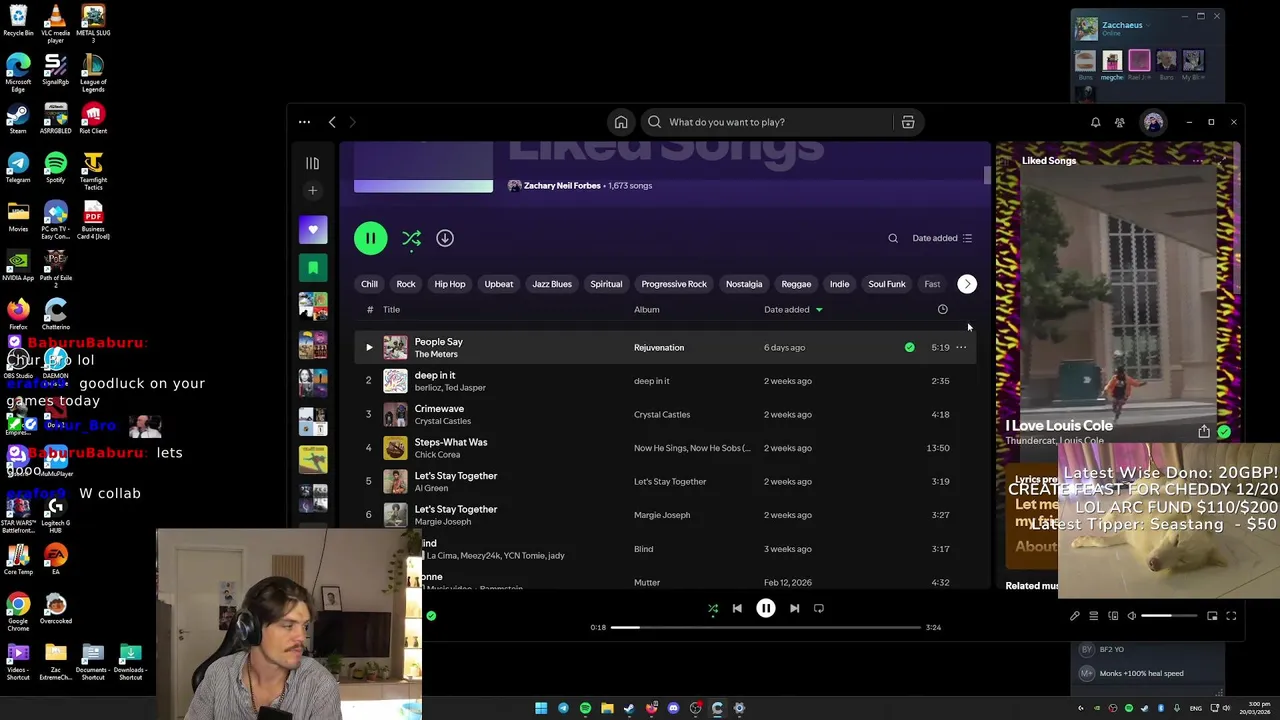Filter by Progressive Rock chip

(x=674, y=284)
